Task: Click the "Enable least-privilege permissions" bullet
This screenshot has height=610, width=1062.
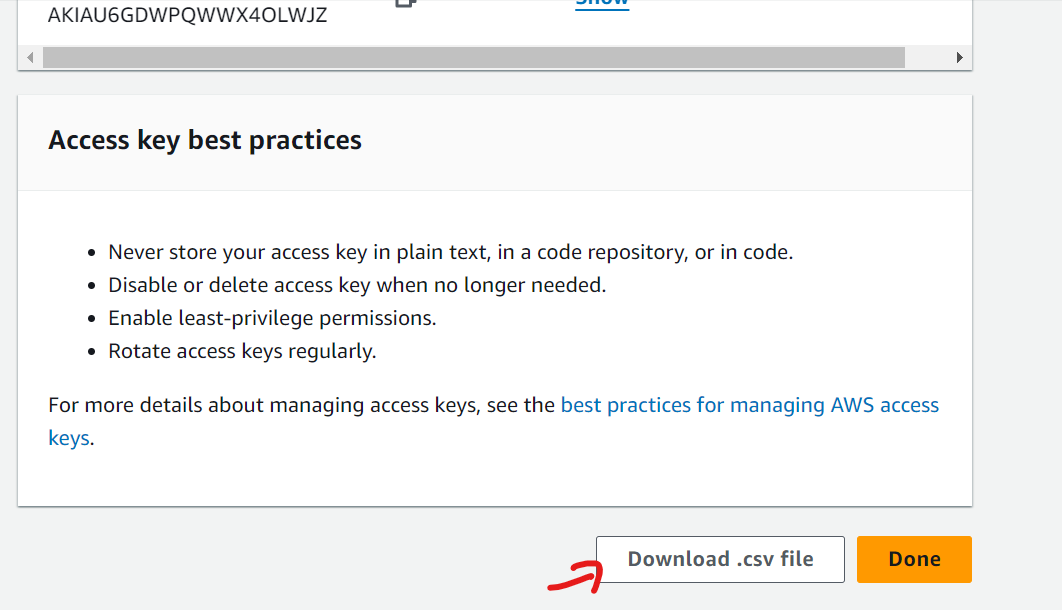Action: [x=272, y=318]
